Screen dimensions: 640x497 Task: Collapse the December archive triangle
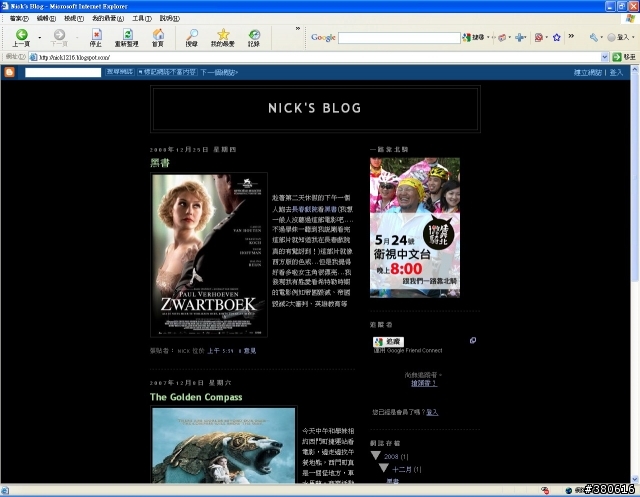(x=384, y=468)
